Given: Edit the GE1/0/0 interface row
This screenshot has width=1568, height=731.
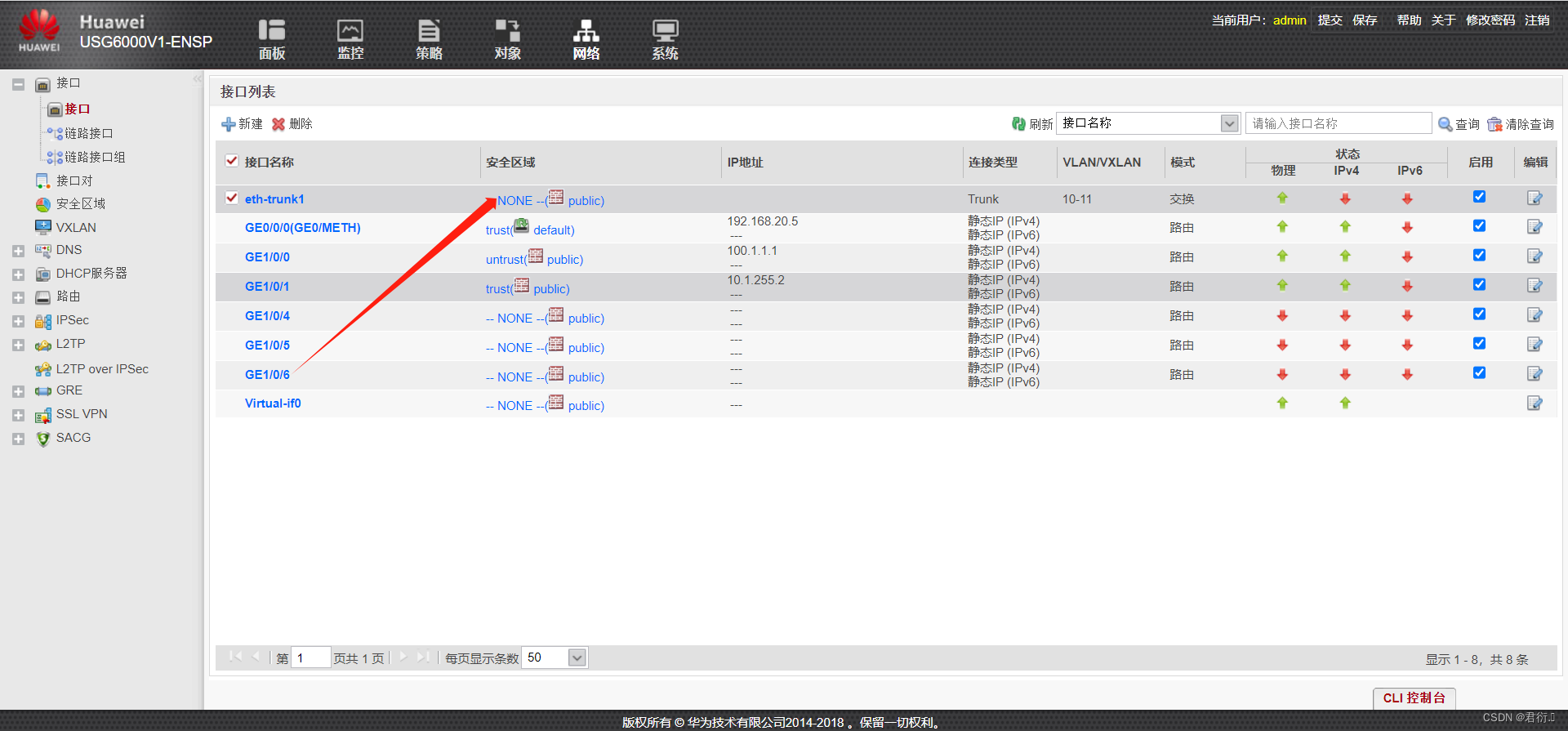Looking at the screenshot, I should pyautogui.click(x=1535, y=256).
